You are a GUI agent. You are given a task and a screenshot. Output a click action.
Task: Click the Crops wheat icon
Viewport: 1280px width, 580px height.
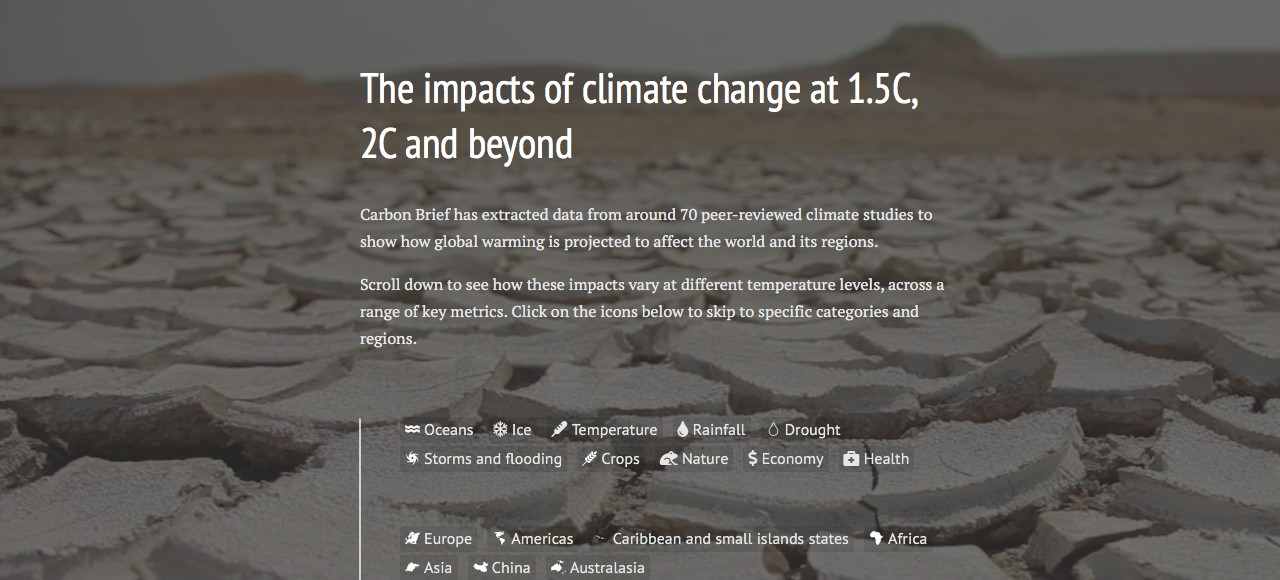click(x=590, y=459)
